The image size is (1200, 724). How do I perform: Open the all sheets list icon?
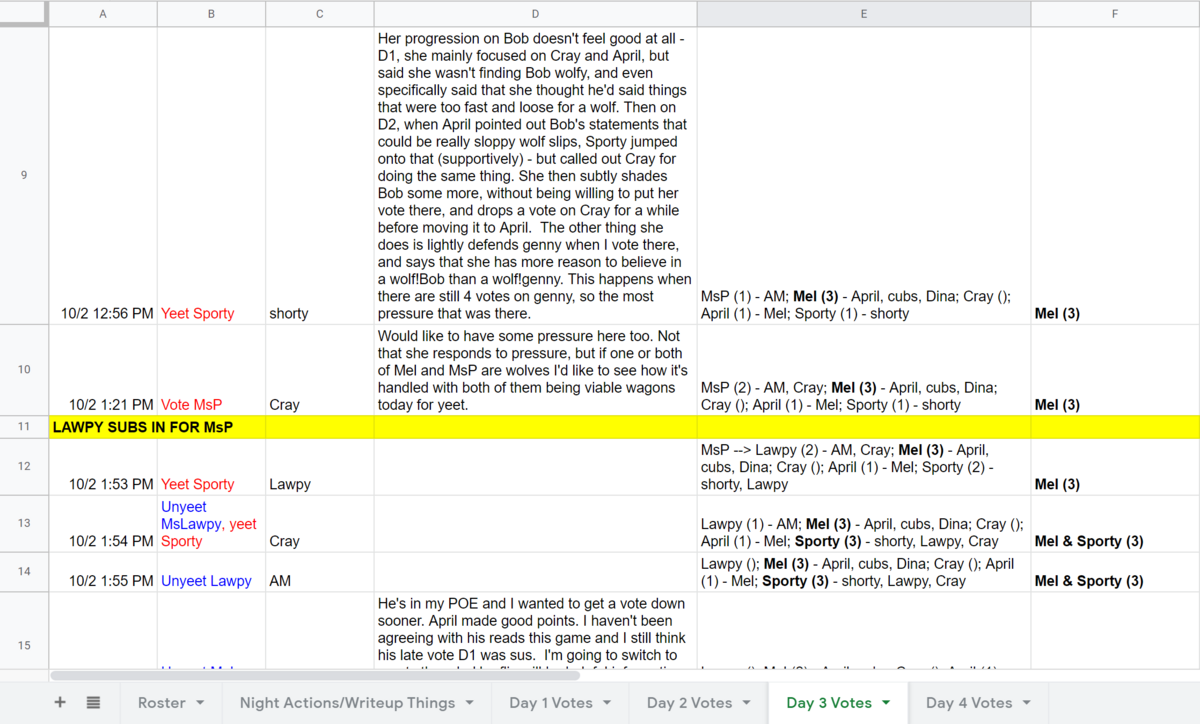93,703
